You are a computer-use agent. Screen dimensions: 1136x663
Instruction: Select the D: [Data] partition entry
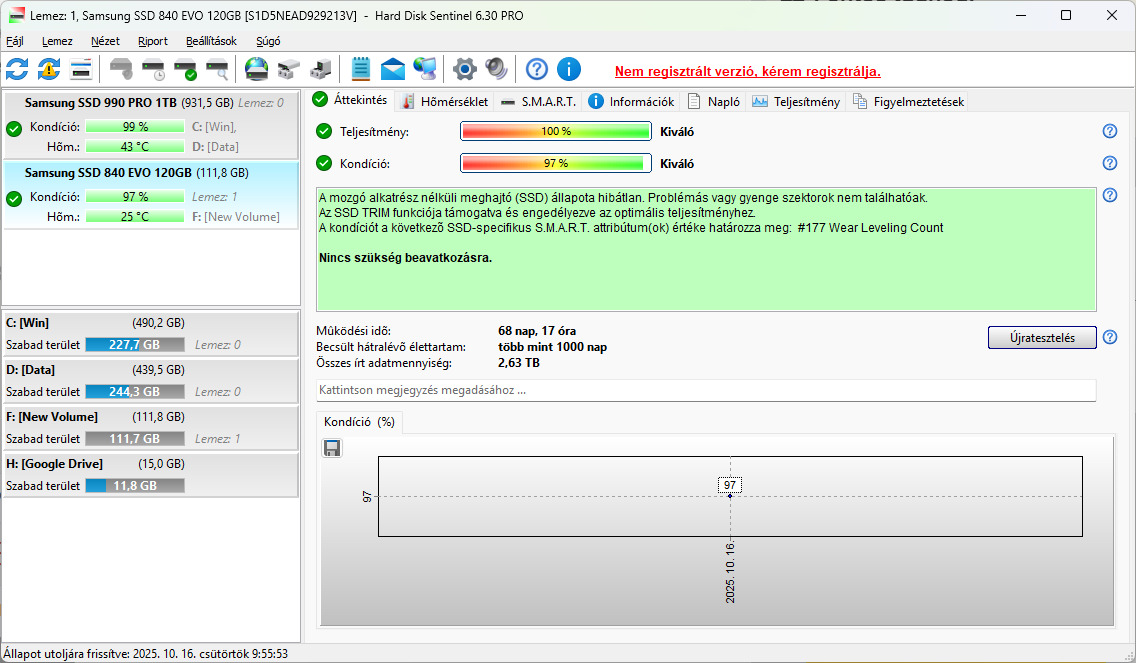[x=151, y=381]
